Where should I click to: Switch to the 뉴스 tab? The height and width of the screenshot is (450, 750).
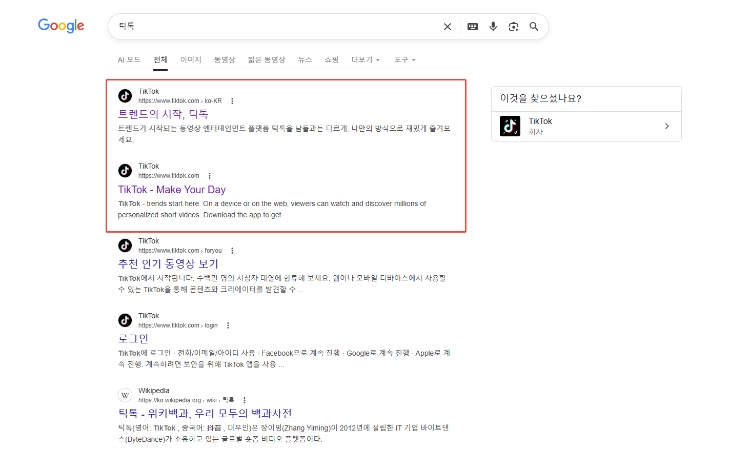[x=305, y=60]
